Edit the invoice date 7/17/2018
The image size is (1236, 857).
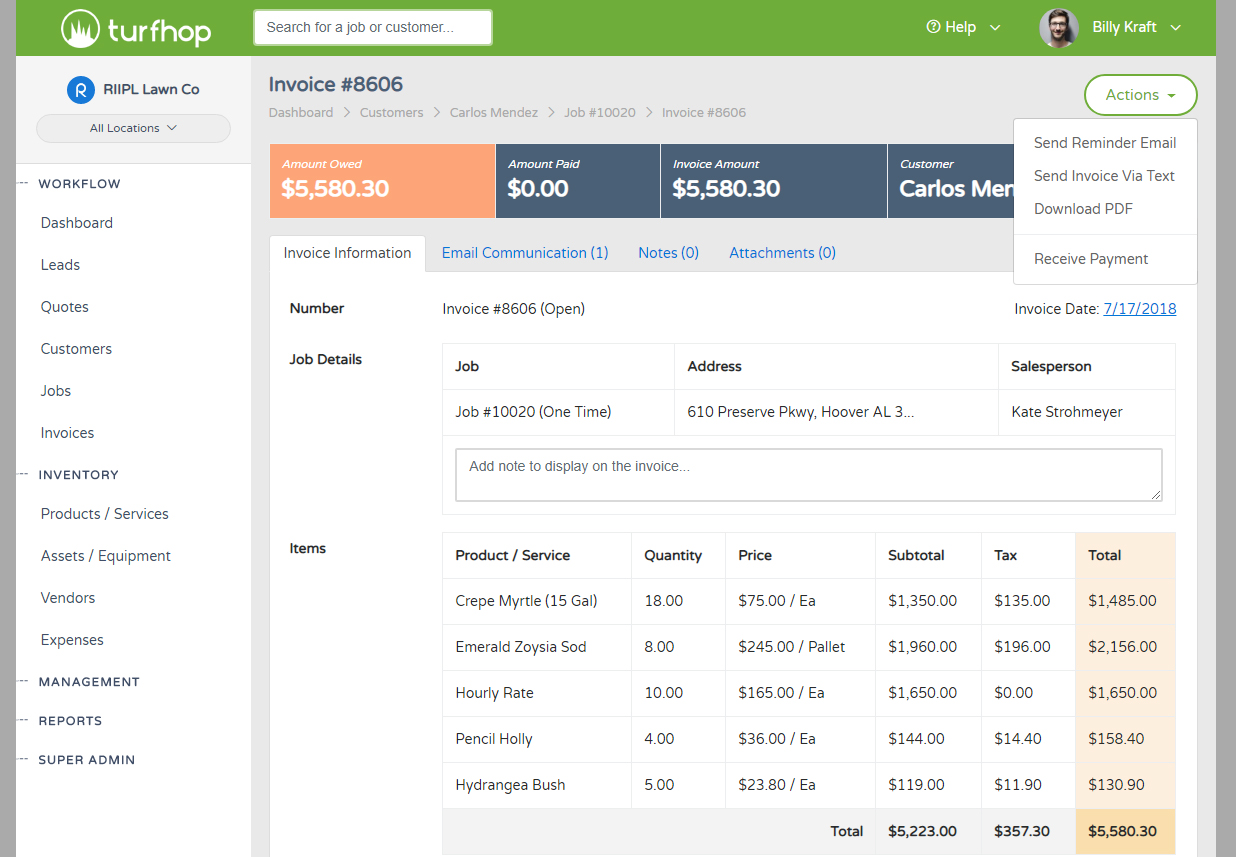pos(1139,309)
